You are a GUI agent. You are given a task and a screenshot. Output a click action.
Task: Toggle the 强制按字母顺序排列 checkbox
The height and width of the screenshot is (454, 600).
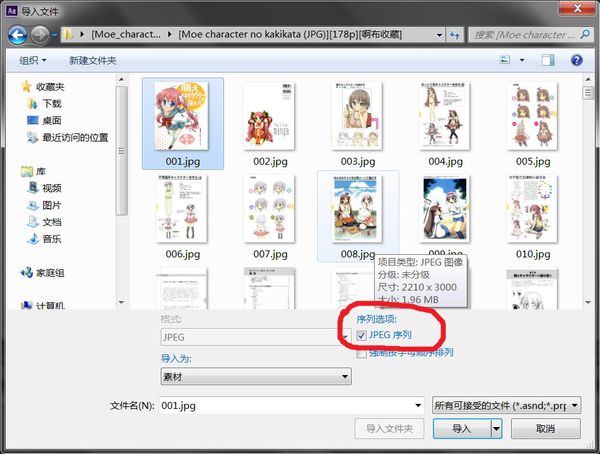coord(361,353)
